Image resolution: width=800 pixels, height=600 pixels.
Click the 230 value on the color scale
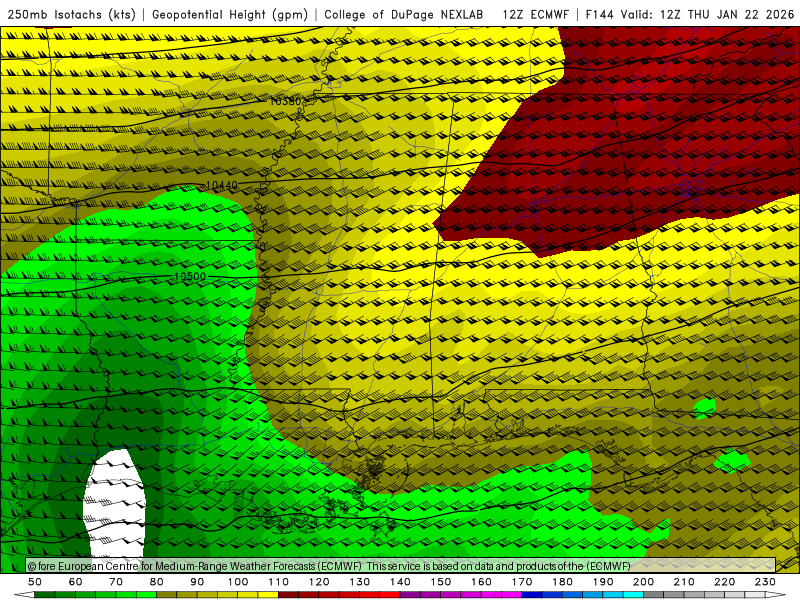[765, 582]
